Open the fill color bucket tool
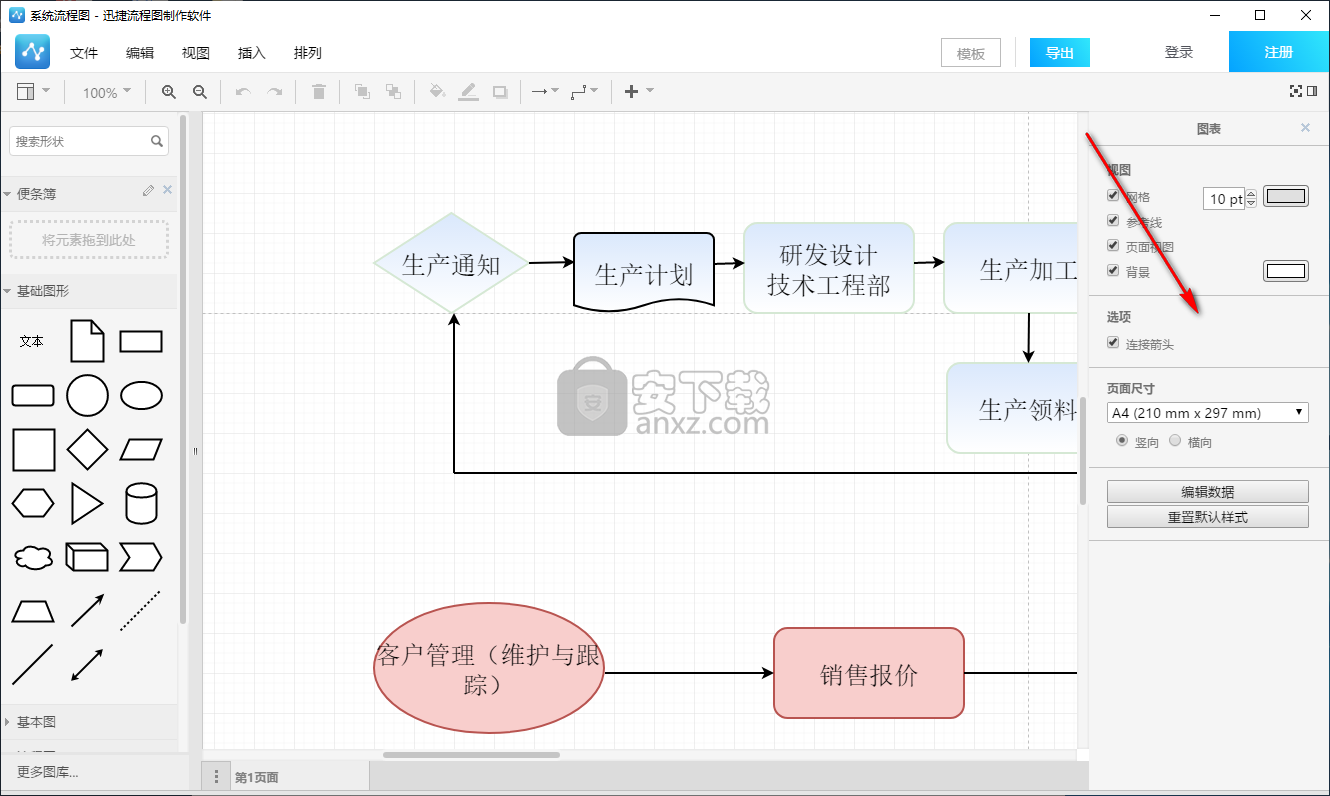 coord(437,92)
